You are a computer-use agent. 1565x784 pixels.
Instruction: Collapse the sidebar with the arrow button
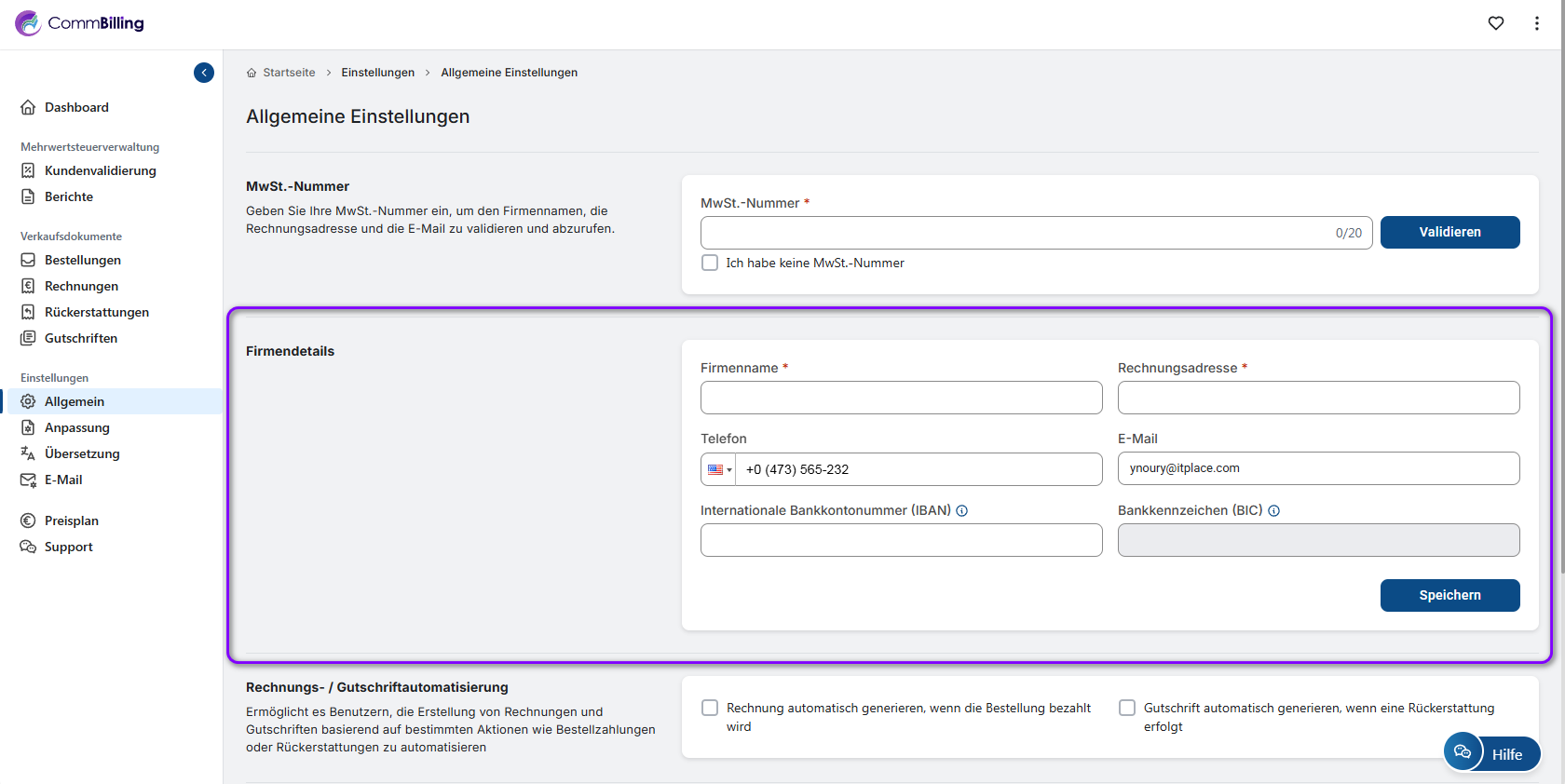[204, 73]
